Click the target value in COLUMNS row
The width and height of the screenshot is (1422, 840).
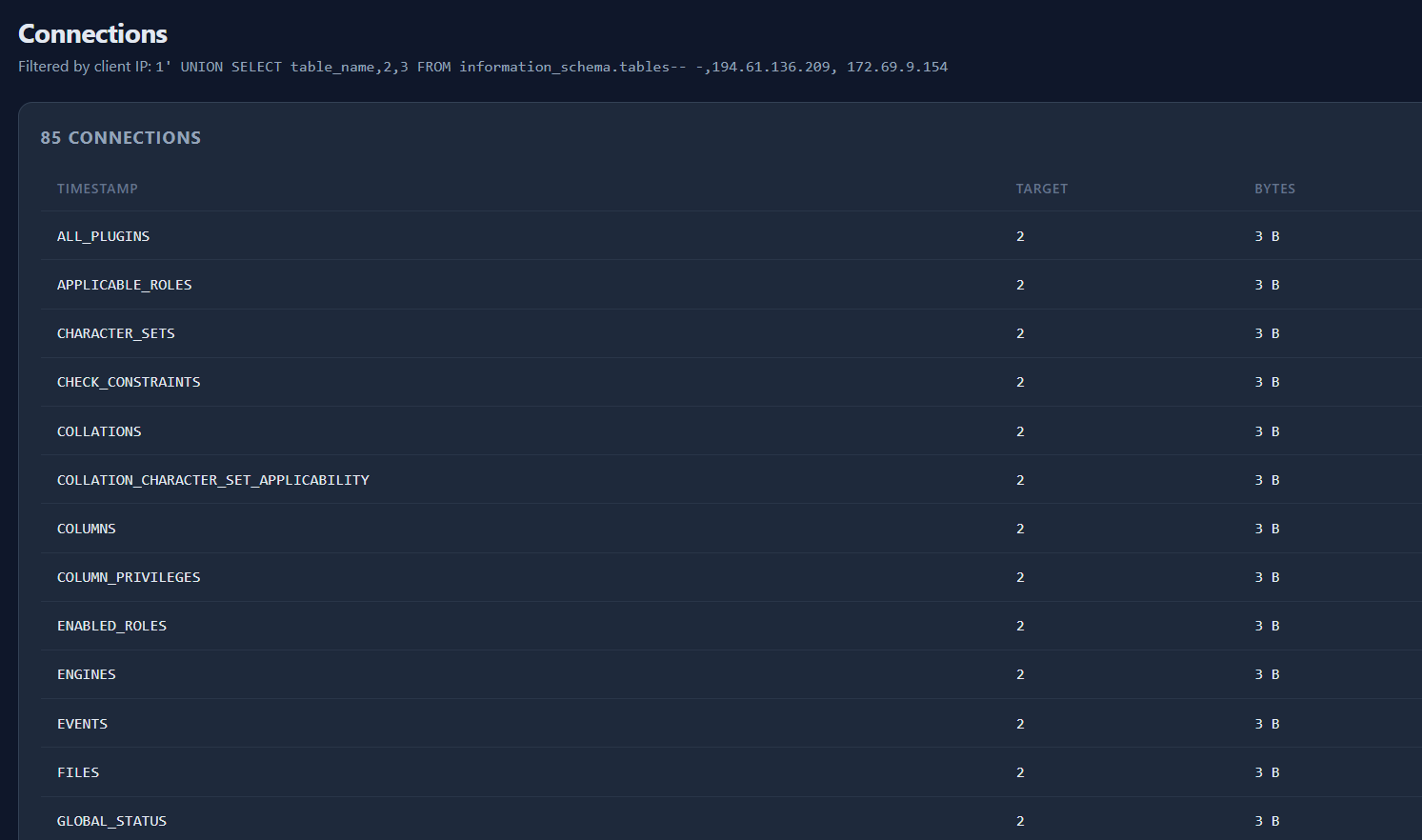[x=1020, y=529]
